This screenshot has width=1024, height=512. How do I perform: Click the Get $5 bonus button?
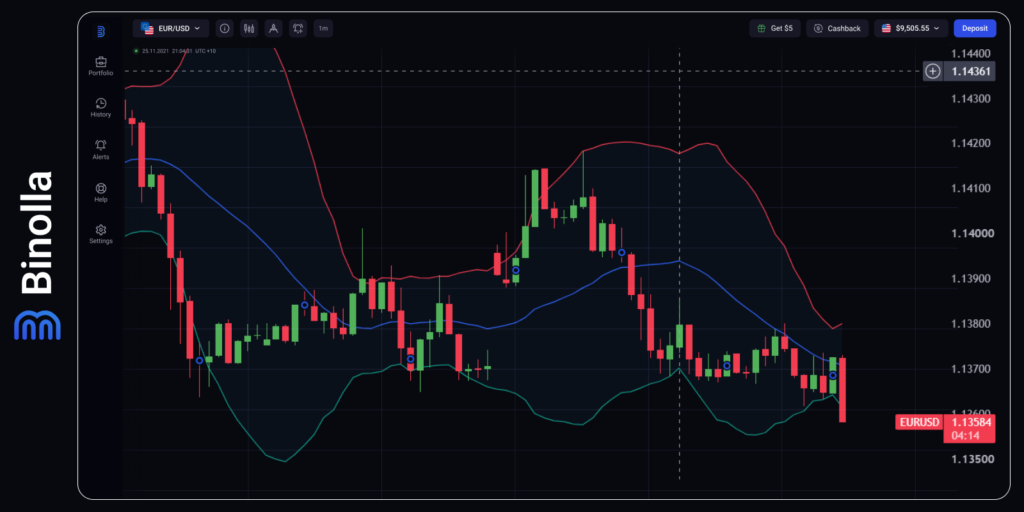pos(775,29)
